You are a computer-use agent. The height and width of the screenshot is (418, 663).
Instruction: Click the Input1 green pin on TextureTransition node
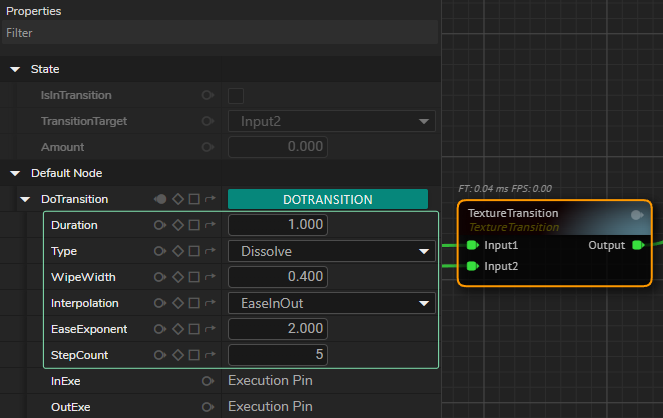point(473,246)
